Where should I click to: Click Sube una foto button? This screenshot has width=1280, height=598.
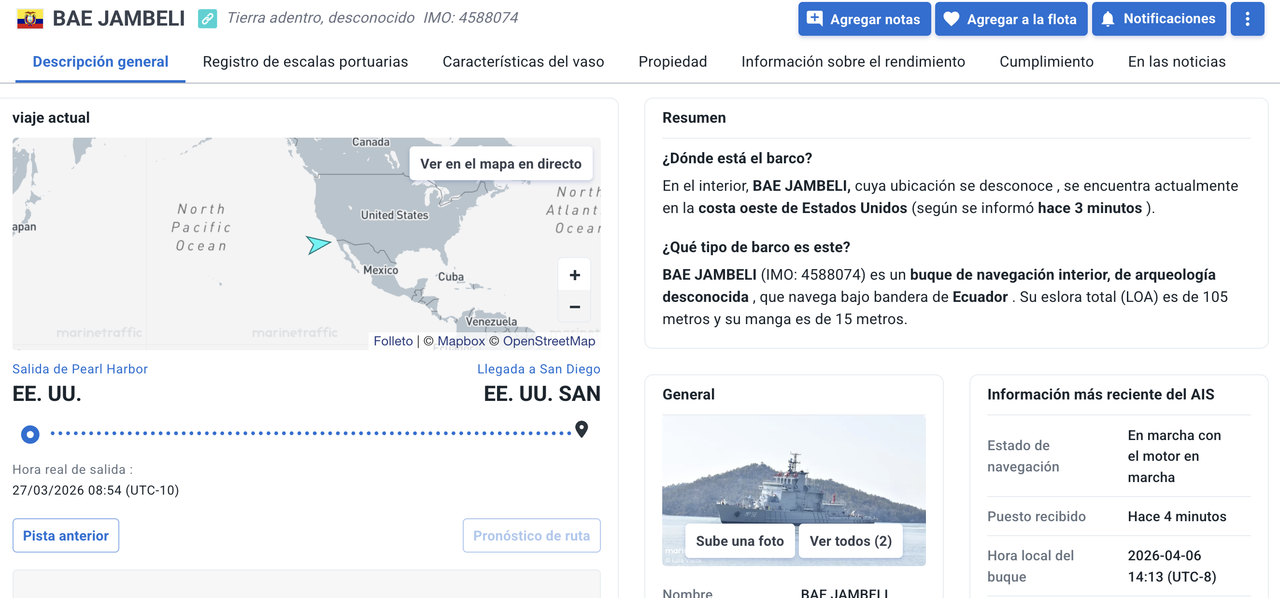pos(740,541)
